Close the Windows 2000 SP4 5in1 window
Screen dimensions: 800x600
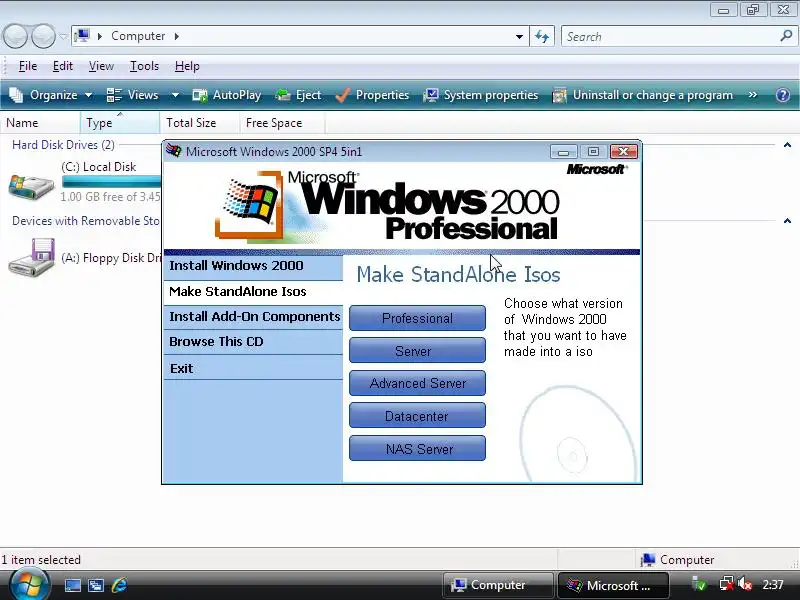pyautogui.click(x=623, y=152)
